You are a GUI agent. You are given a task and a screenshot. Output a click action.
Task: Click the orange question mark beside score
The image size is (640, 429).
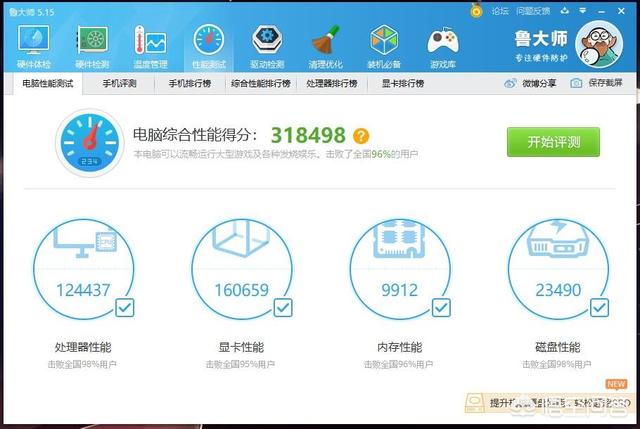(361, 136)
